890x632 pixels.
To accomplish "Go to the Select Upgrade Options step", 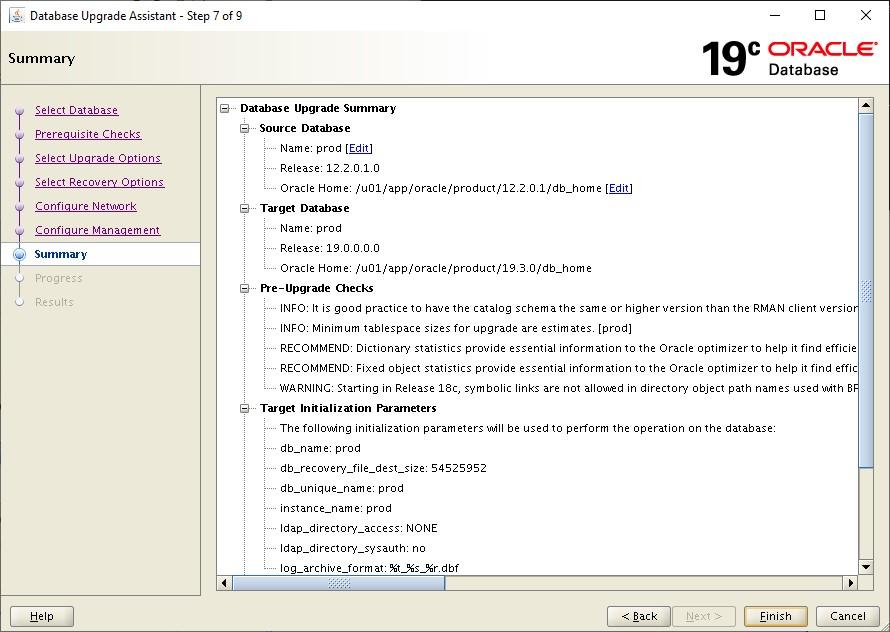I will point(97,158).
